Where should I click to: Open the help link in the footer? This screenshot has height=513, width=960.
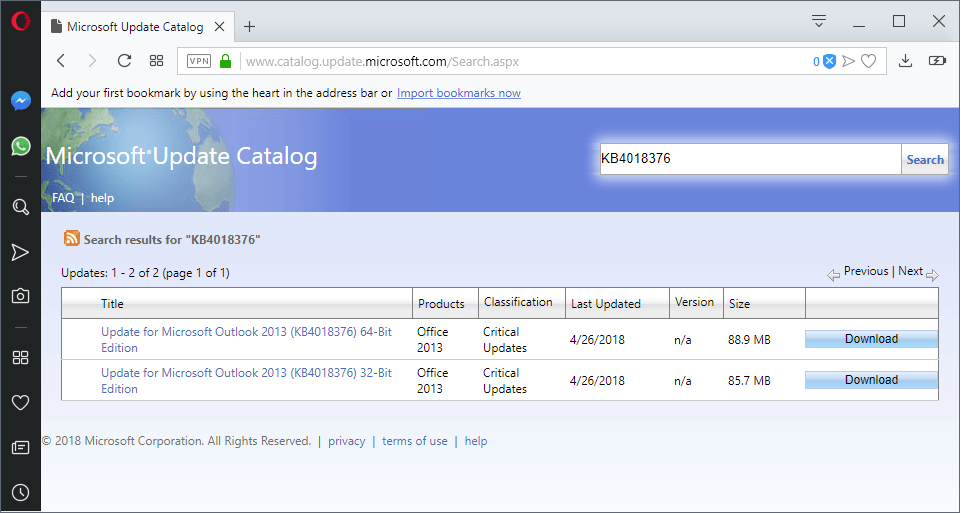coord(476,441)
